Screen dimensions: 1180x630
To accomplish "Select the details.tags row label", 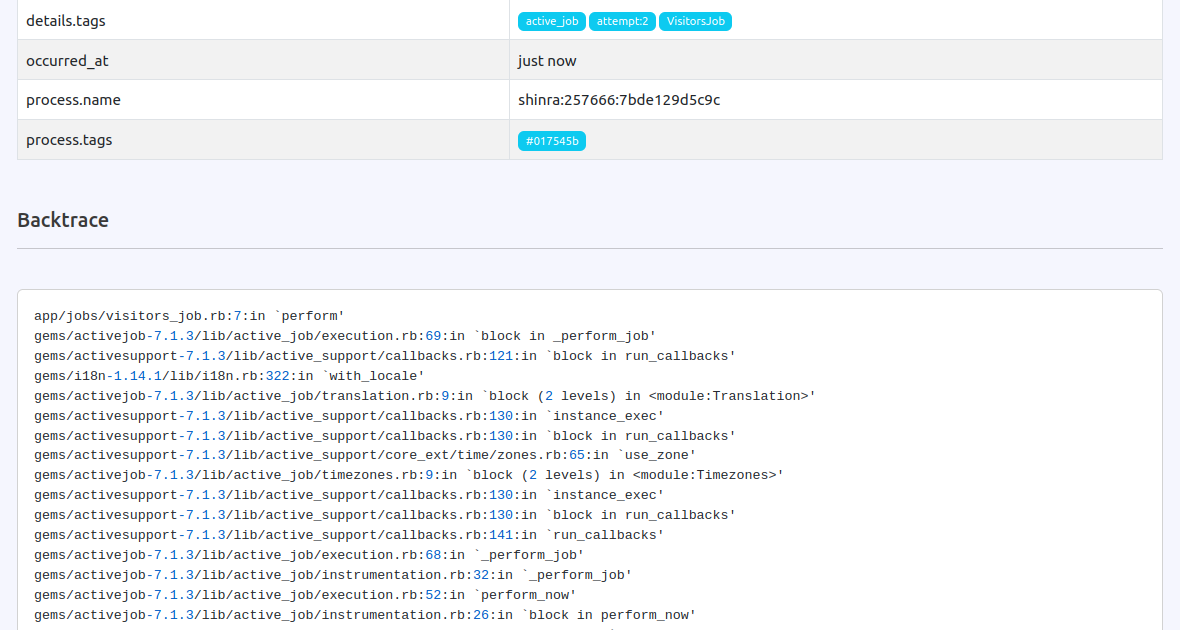I will (x=65, y=21).
